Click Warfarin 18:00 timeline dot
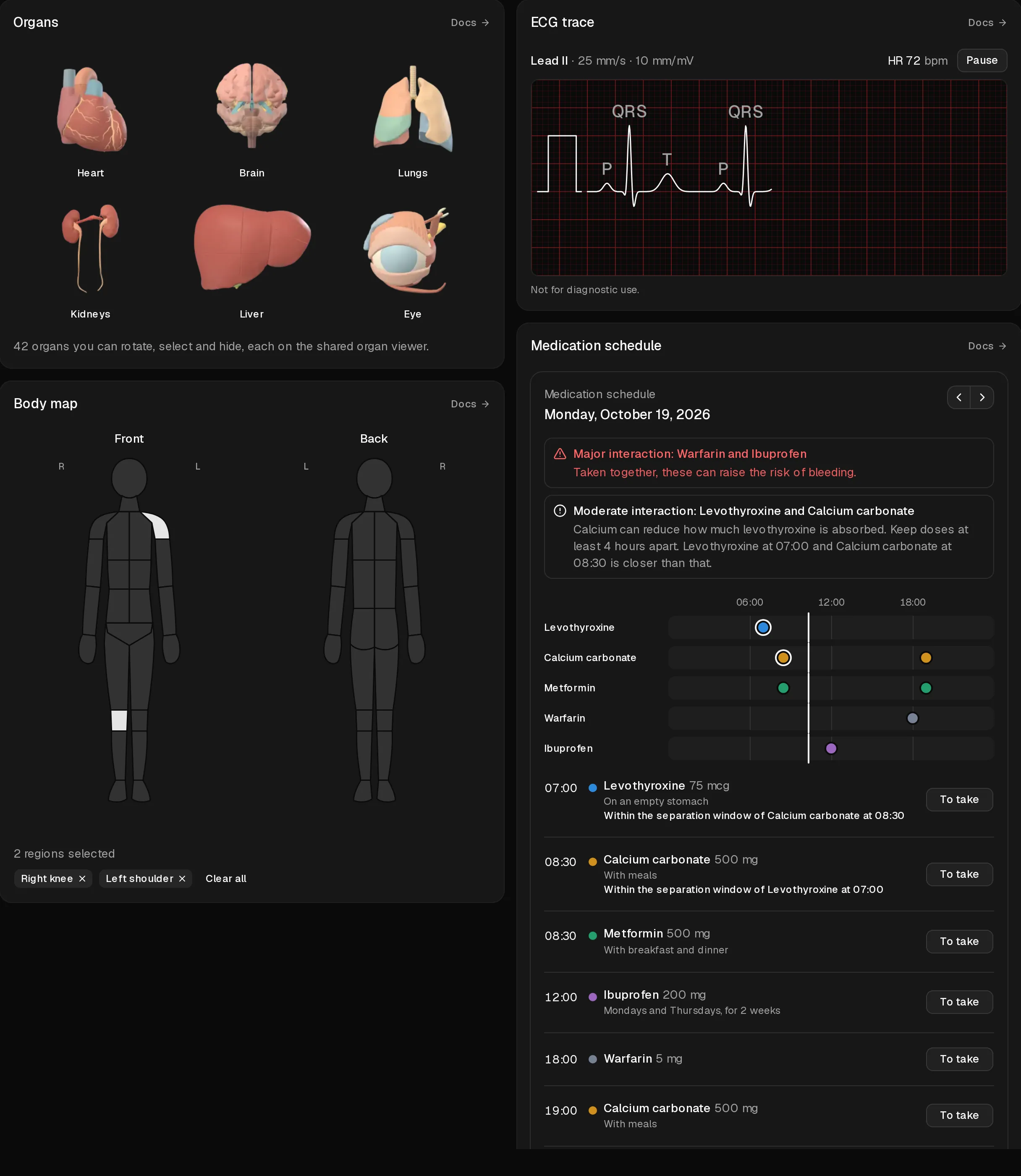Viewport: 1021px width, 1176px height. [912, 718]
